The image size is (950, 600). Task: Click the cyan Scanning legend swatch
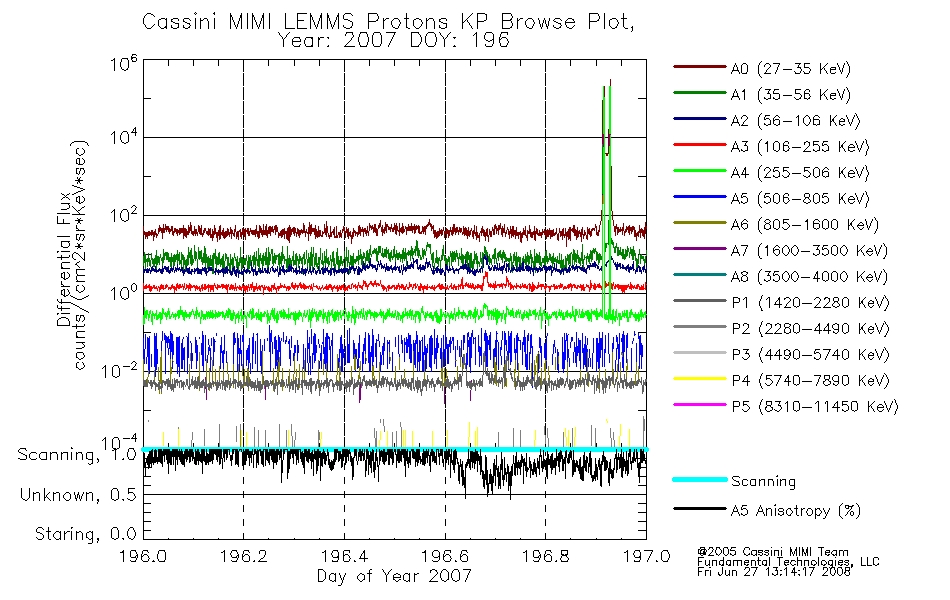pyautogui.click(x=700, y=479)
